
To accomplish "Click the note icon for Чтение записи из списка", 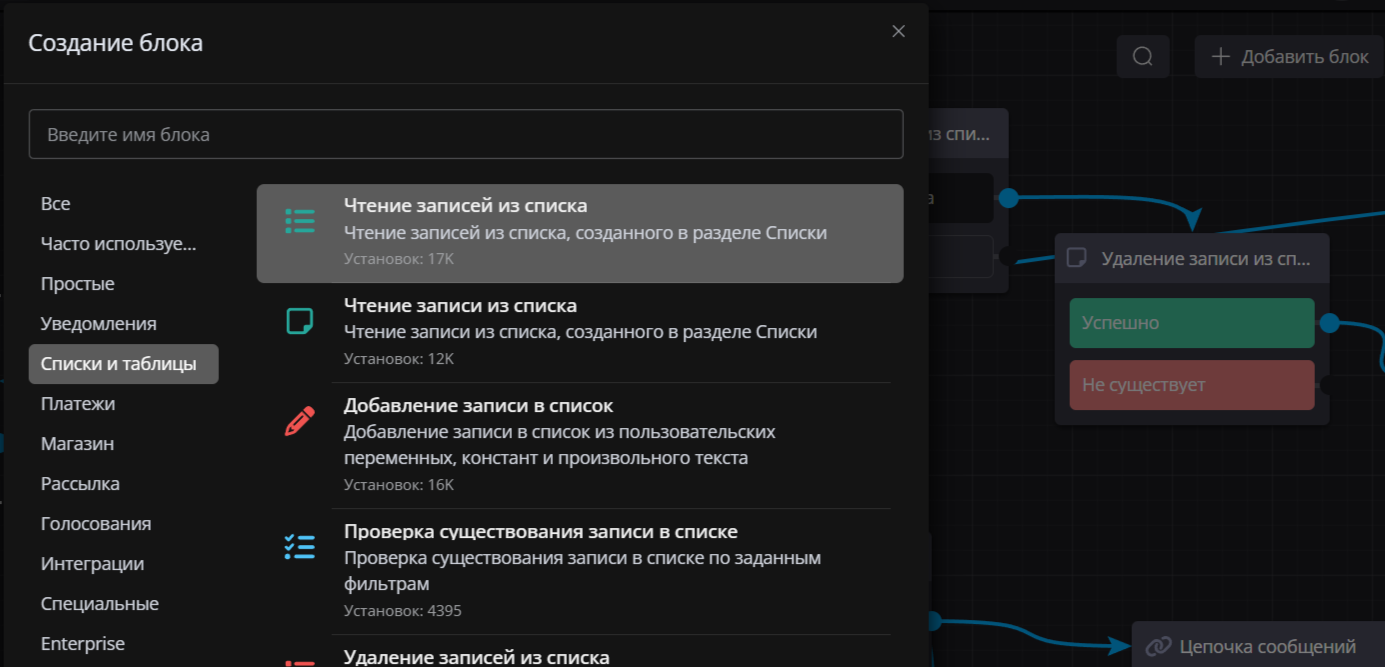I will (x=299, y=321).
